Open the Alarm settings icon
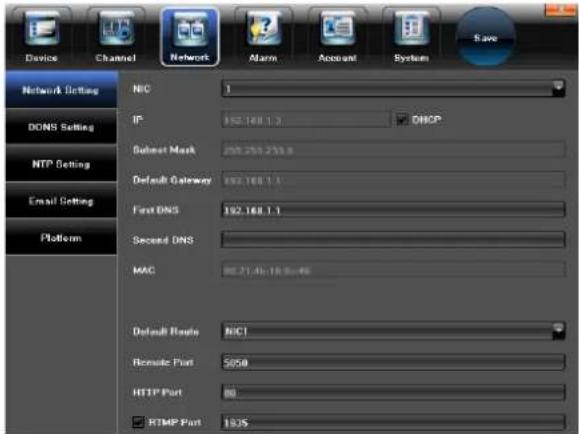The image size is (579, 434). click(x=263, y=36)
